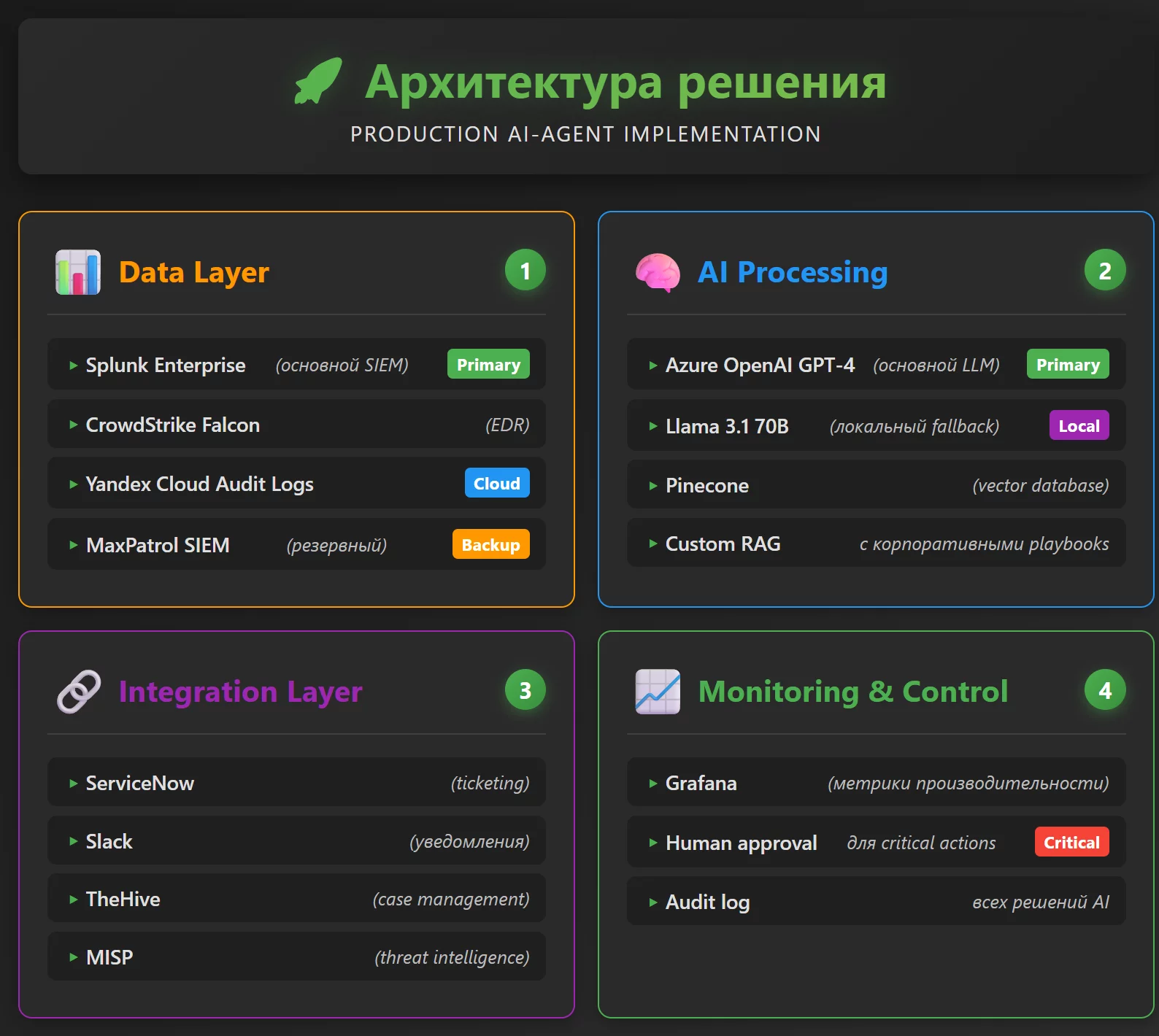Image resolution: width=1159 pixels, height=1036 pixels.
Task: Click the Critical badge on Human approval row
Action: [1072, 842]
